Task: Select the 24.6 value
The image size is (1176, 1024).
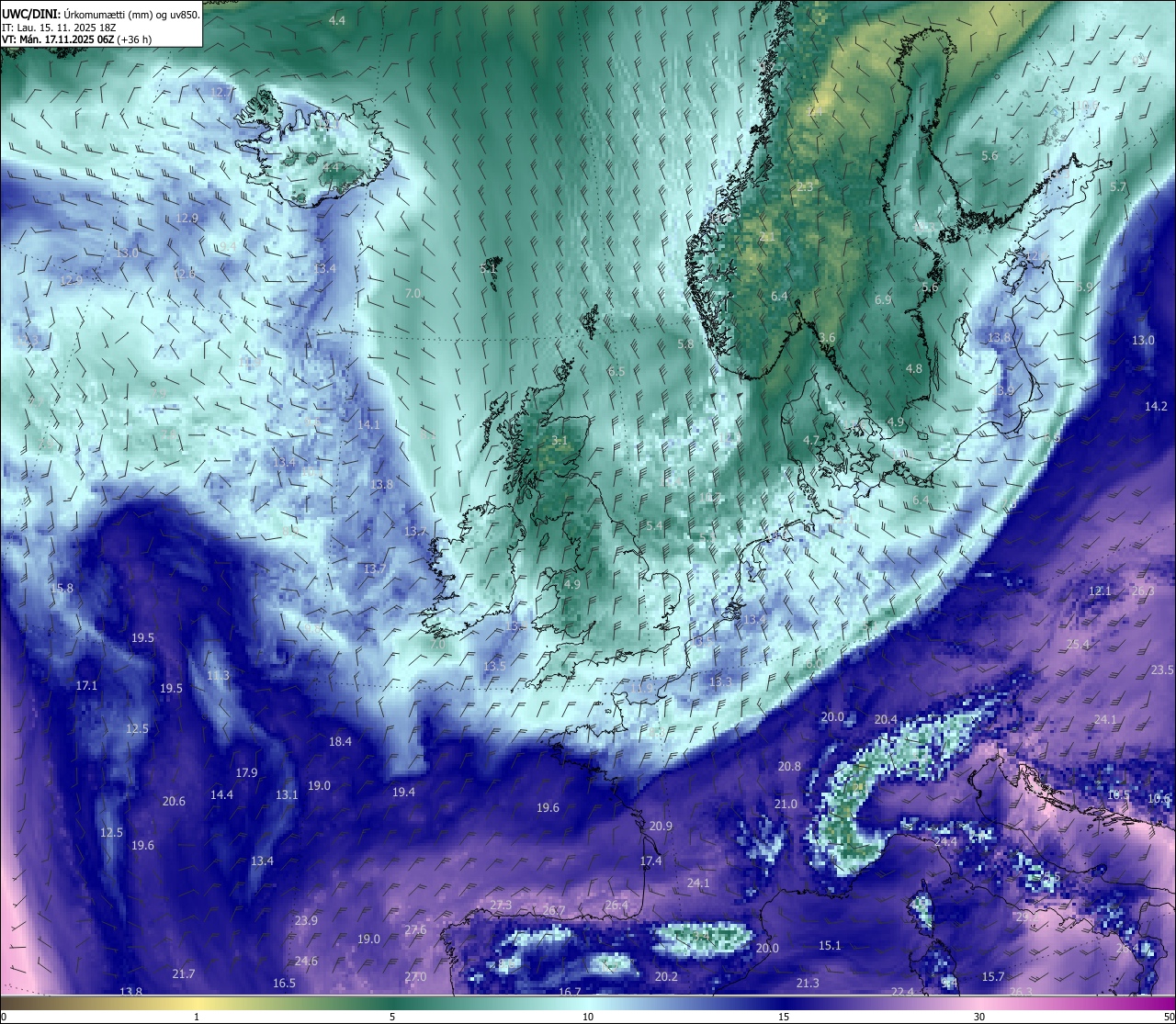Action: click(306, 961)
